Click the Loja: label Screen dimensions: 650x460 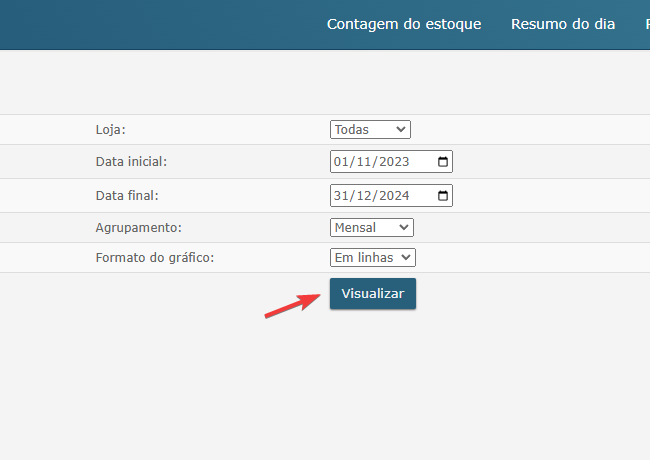[x=110, y=130]
